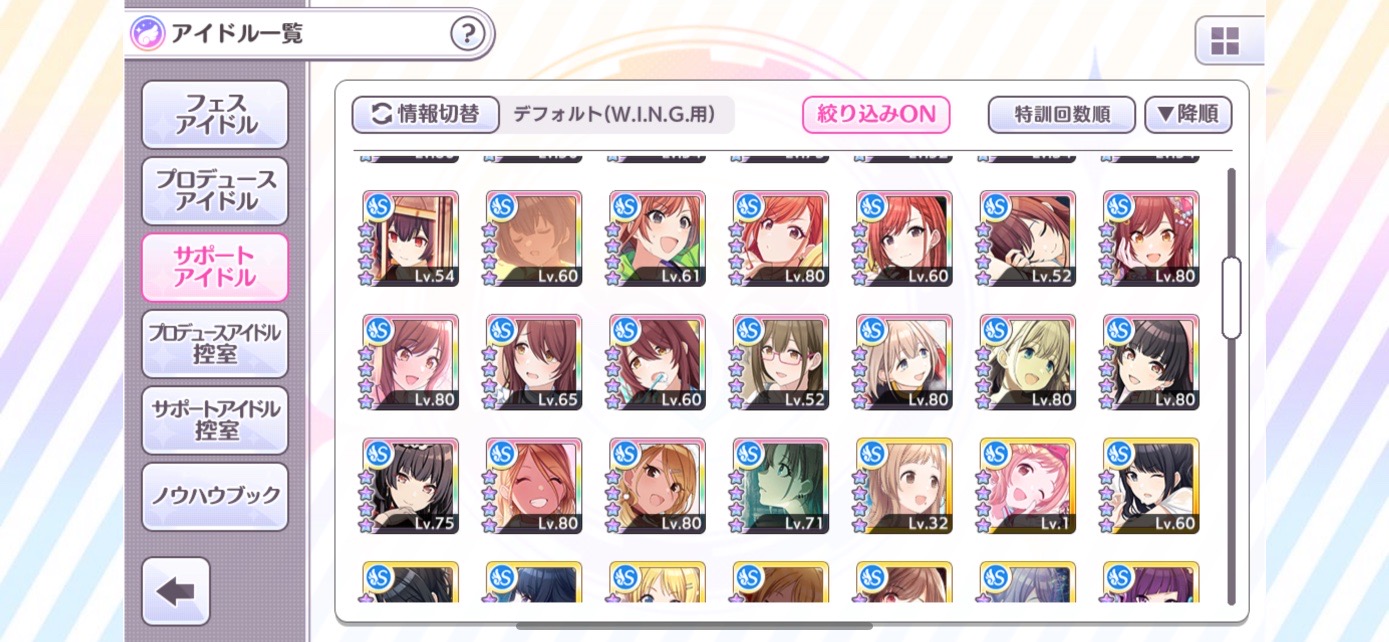Select the Lv.54 dark-haired idol card
This screenshot has width=1389, height=642.
410,239
